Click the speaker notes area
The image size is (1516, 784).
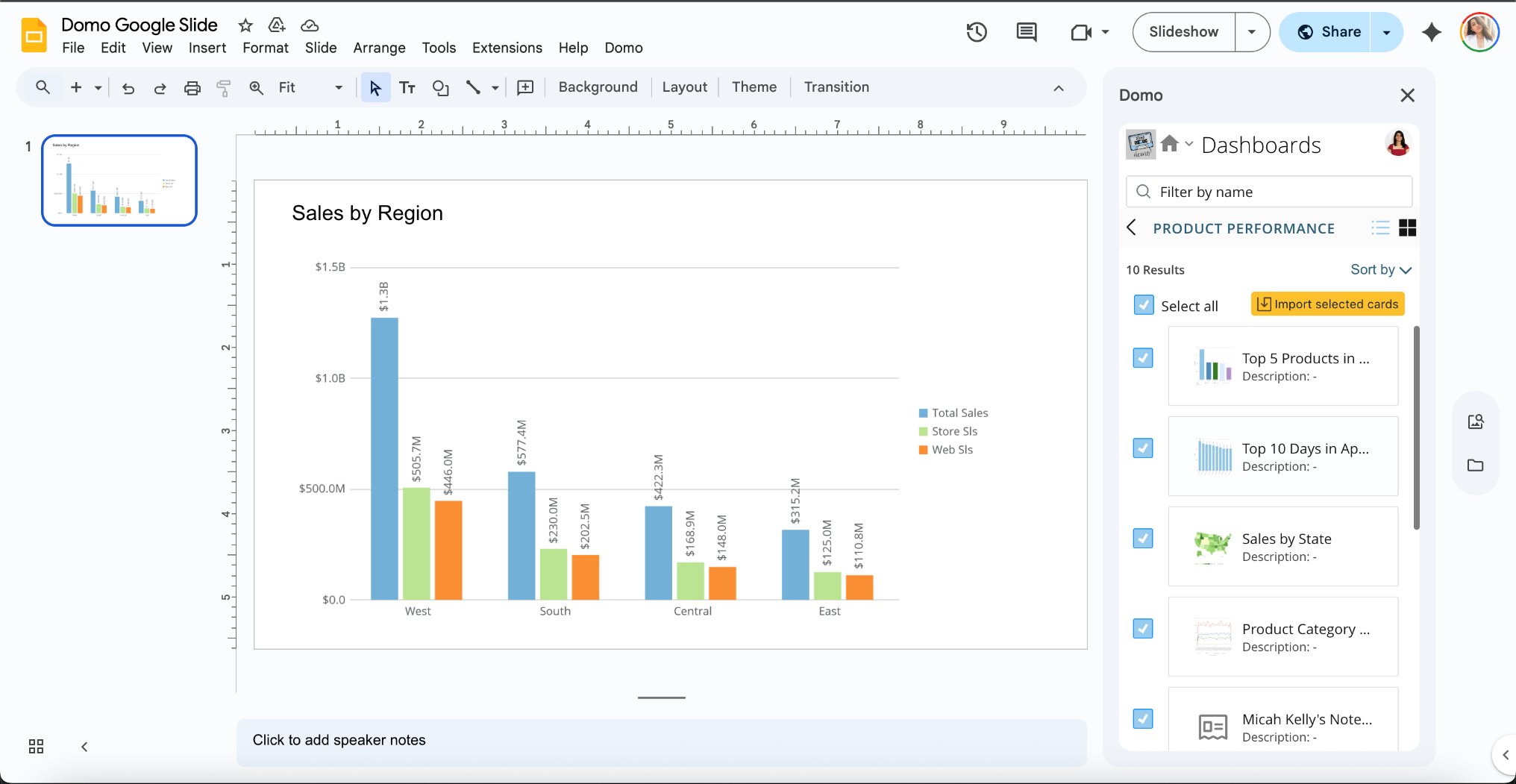pyautogui.click(x=661, y=742)
